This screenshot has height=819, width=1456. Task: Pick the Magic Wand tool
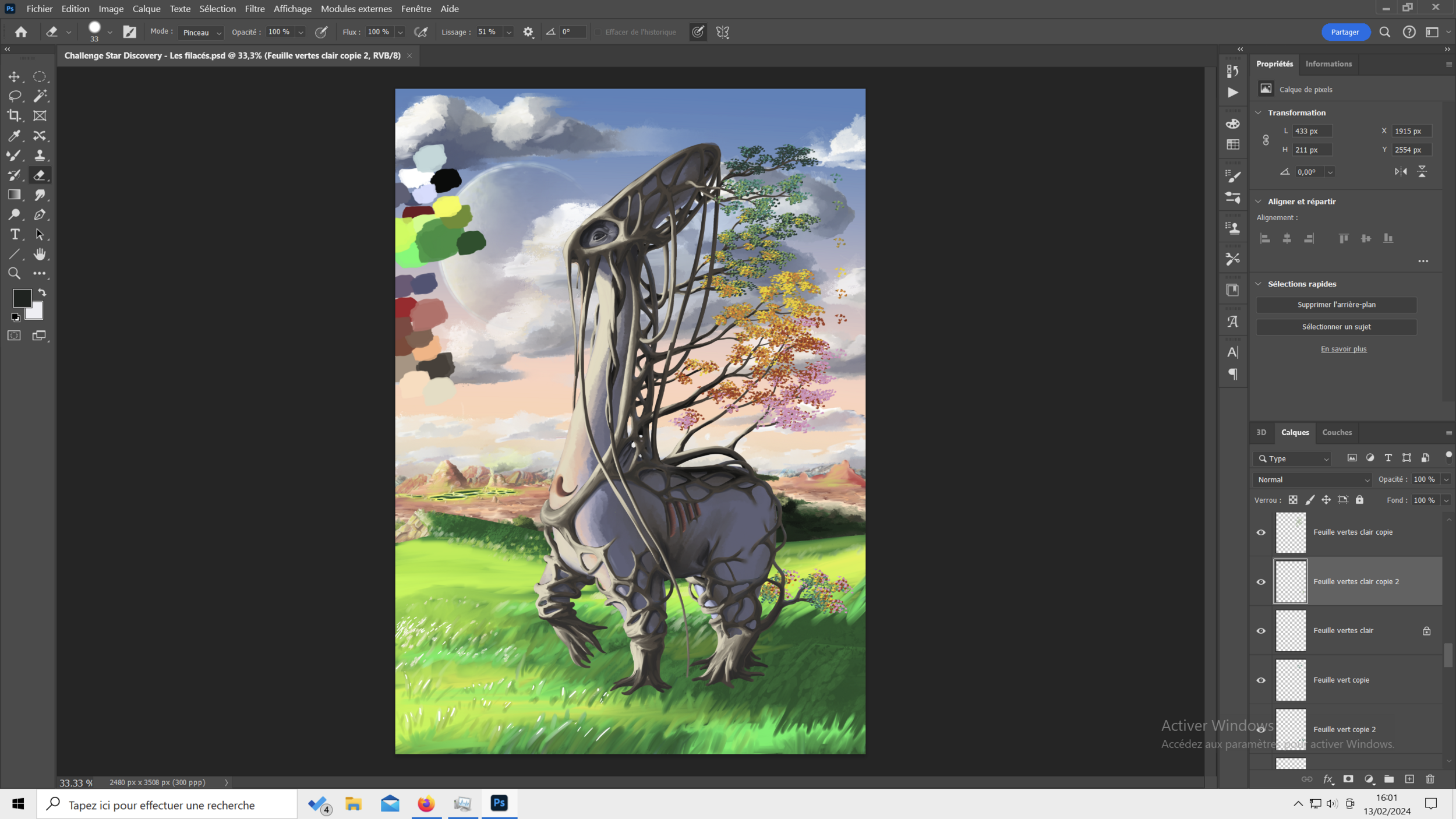pos(40,96)
